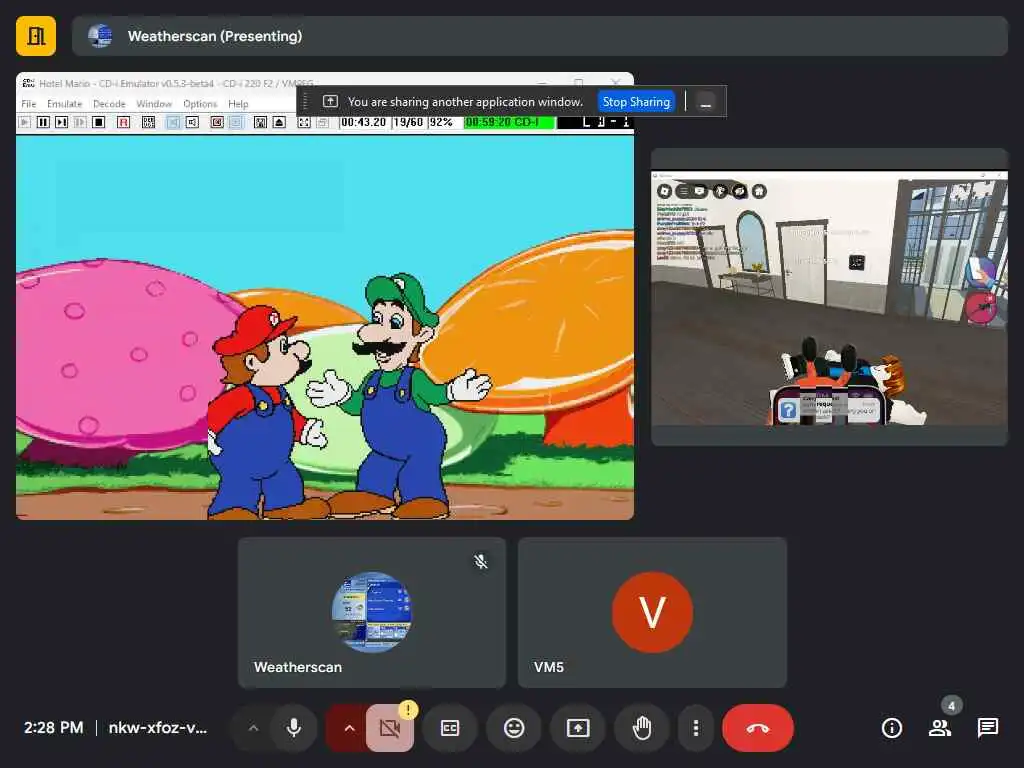Screen dimensions: 1024x768
Task: Mute the microphone
Action: tap(294, 728)
